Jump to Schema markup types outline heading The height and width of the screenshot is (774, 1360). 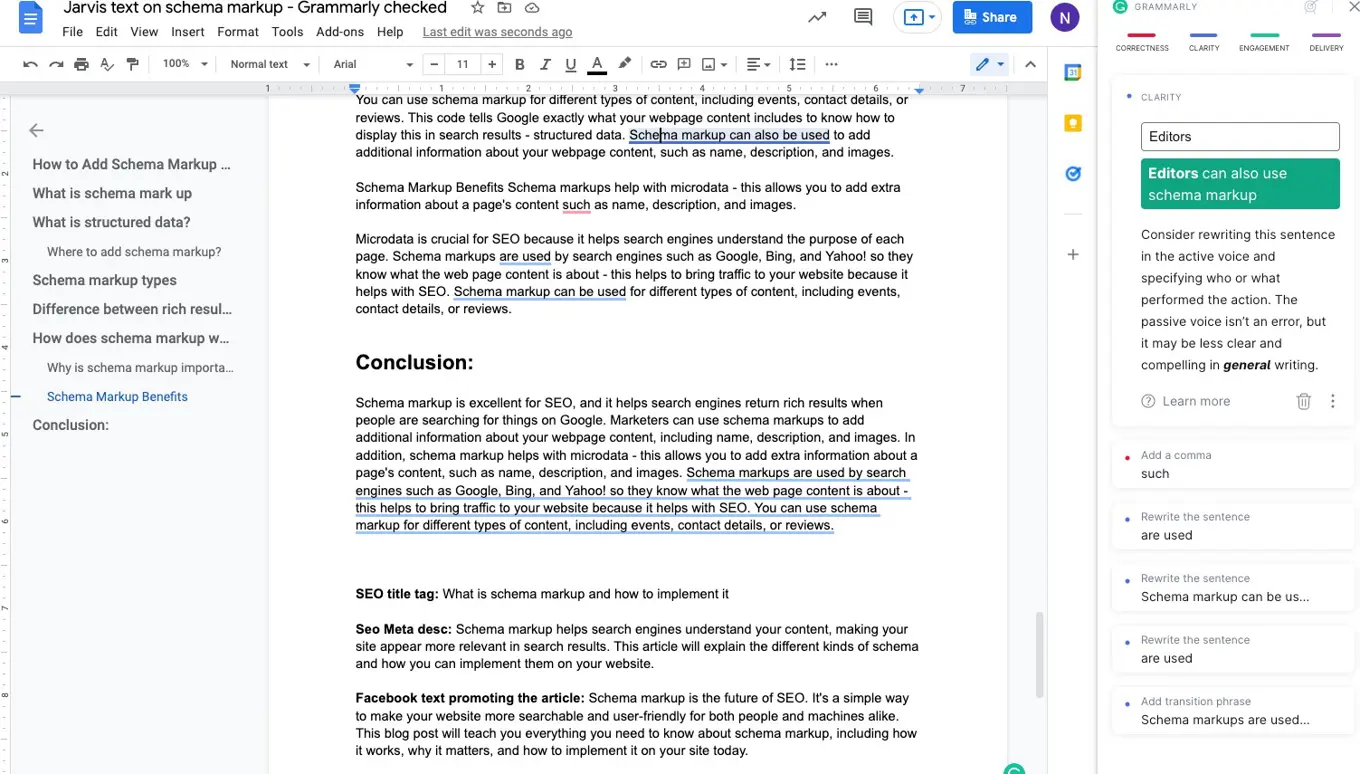(x=104, y=280)
